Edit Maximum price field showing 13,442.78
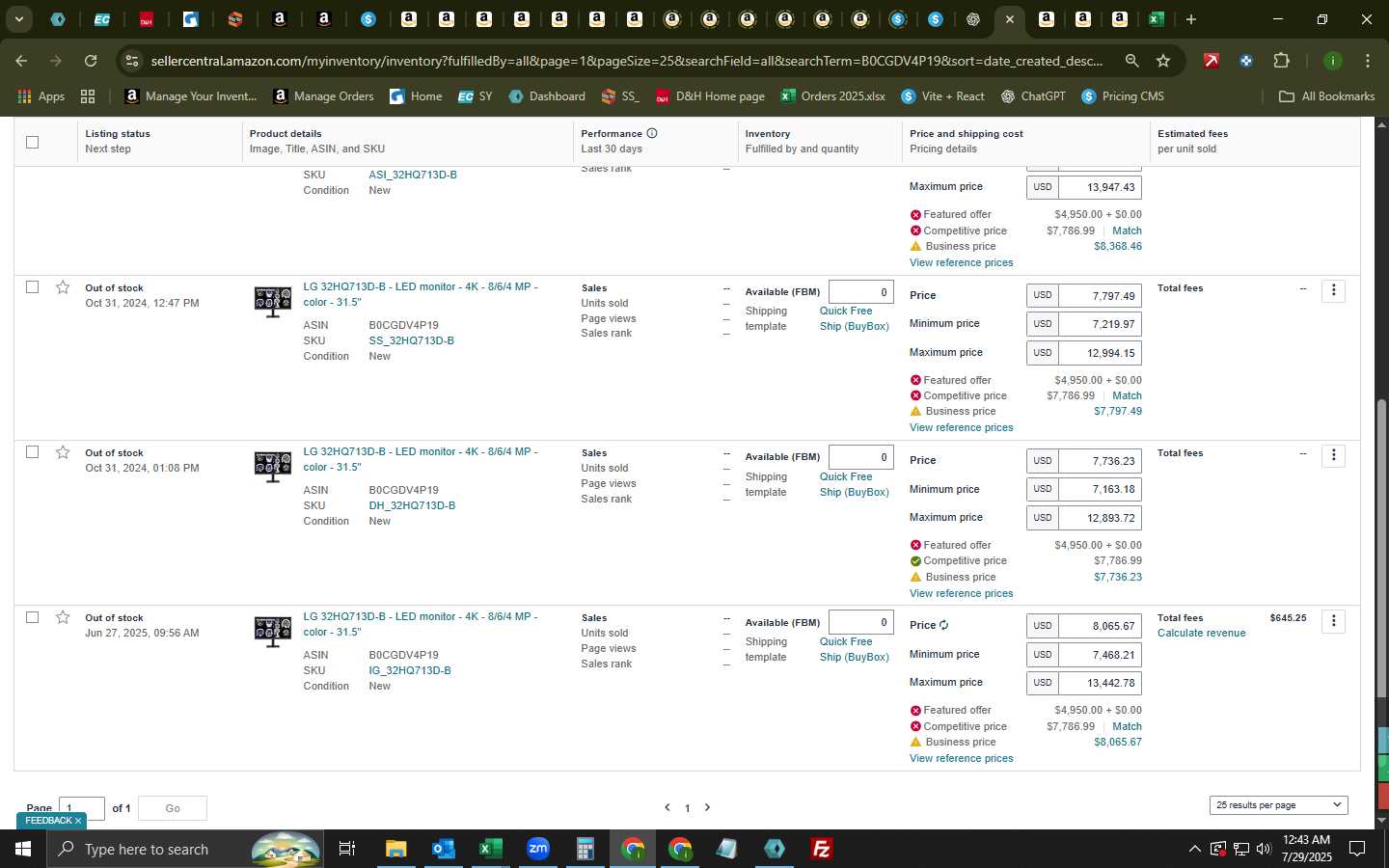 tap(1100, 683)
